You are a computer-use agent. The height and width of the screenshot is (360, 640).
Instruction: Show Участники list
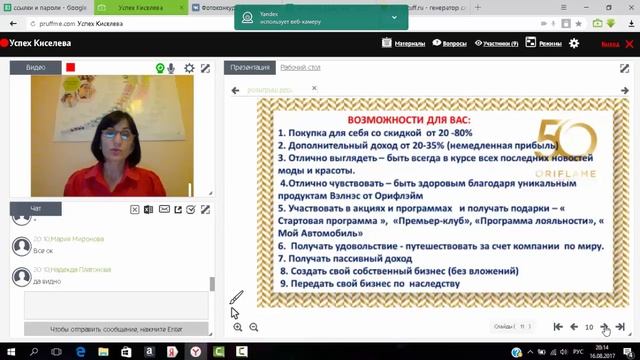coord(496,43)
